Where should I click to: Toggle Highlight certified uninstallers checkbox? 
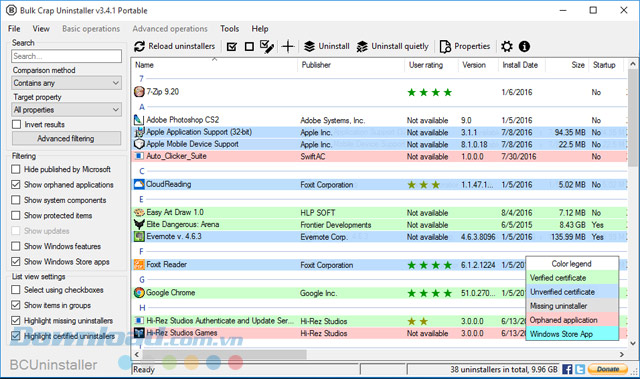click(x=16, y=336)
